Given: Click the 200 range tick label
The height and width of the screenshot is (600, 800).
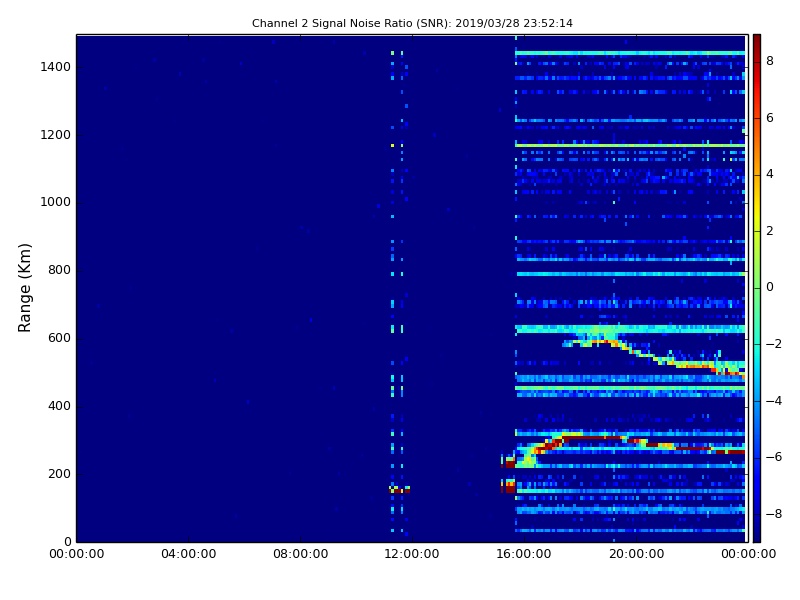Looking at the screenshot, I should [x=59, y=473].
